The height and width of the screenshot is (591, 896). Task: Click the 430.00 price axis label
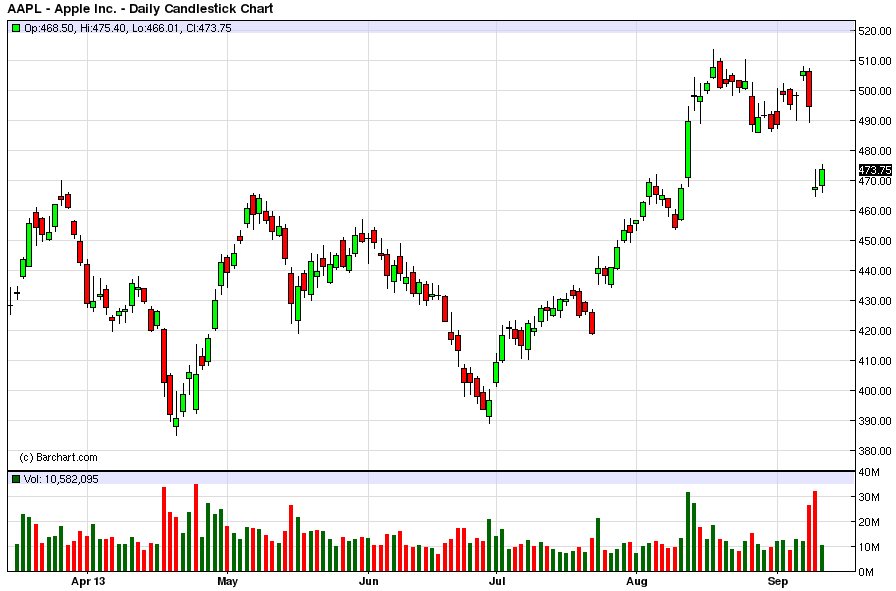[x=875, y=301]
